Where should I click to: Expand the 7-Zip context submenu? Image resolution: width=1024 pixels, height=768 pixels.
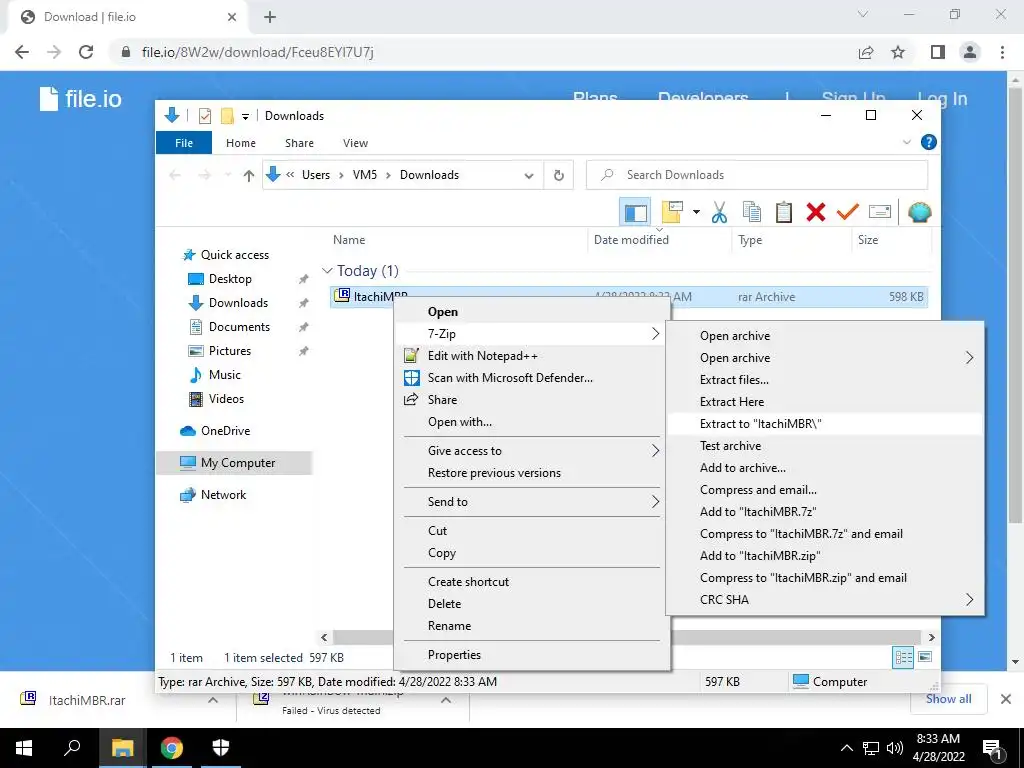click(x=530, y=334)
